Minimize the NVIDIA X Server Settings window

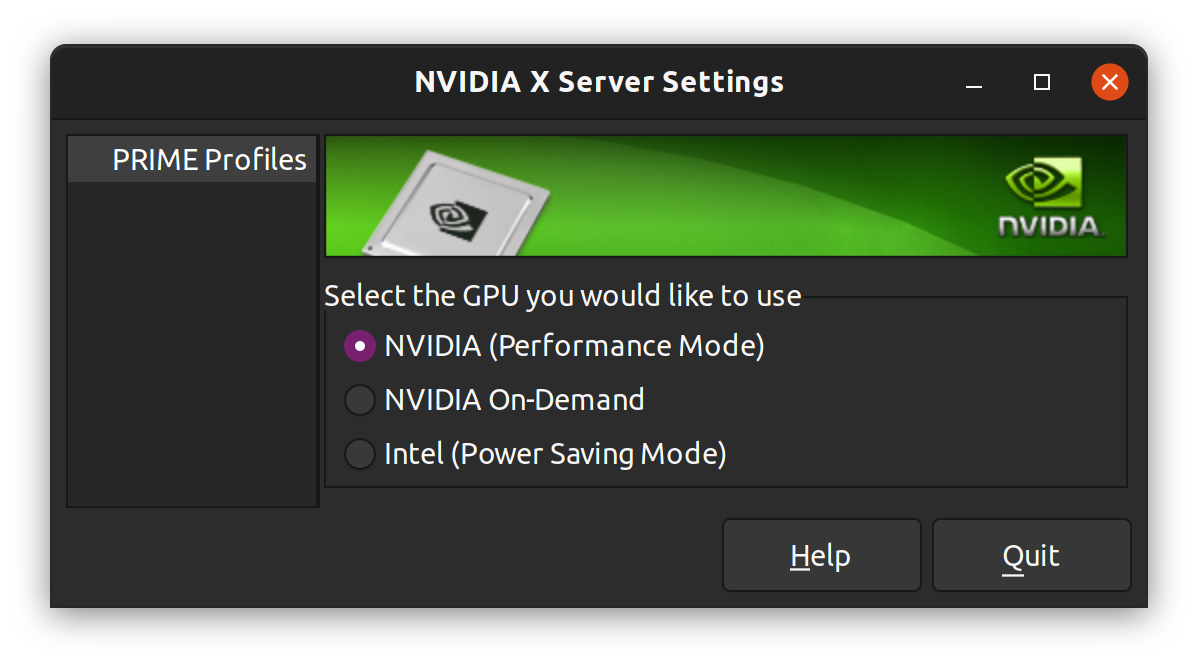(x=974, y=83)
